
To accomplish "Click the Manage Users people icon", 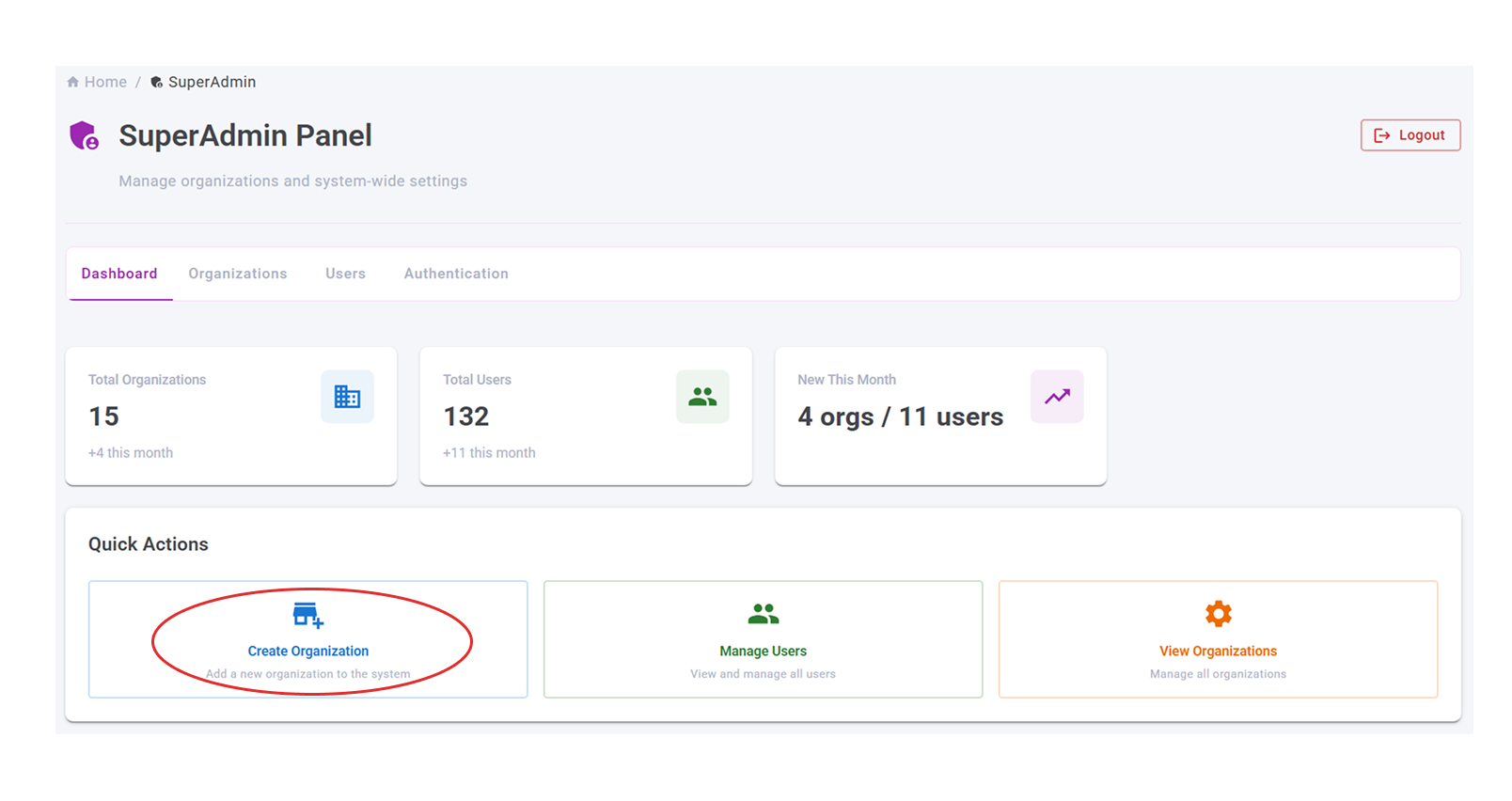I will coord(763,614).
